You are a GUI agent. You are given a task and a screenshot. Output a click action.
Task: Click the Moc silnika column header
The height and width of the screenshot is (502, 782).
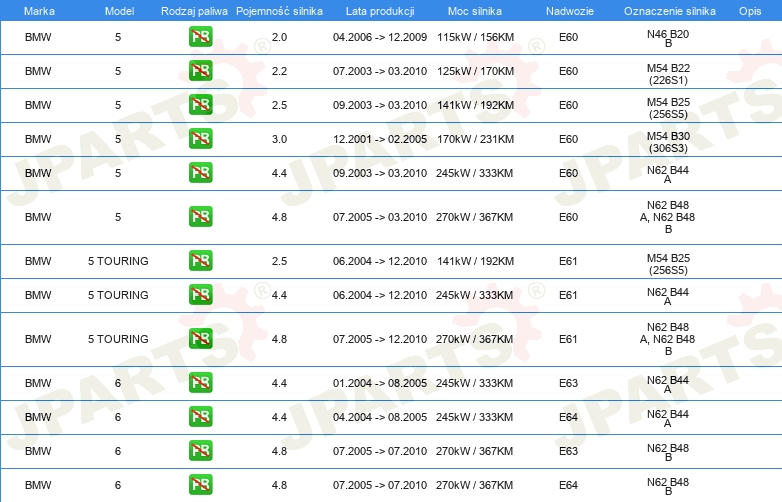click(475, 11)
